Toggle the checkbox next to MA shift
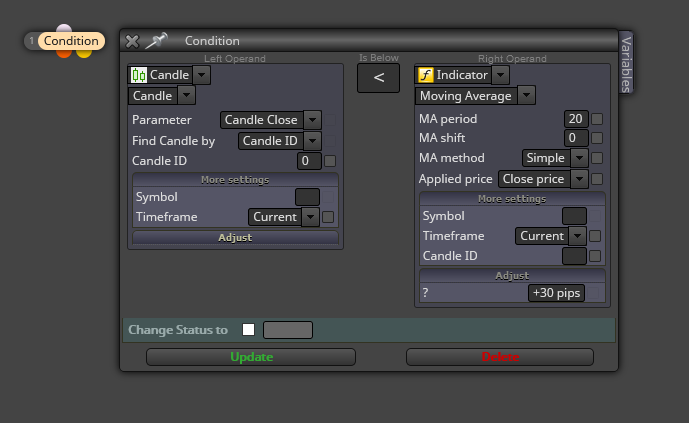Viewport: 689px width, 423px height. (597, 138)
